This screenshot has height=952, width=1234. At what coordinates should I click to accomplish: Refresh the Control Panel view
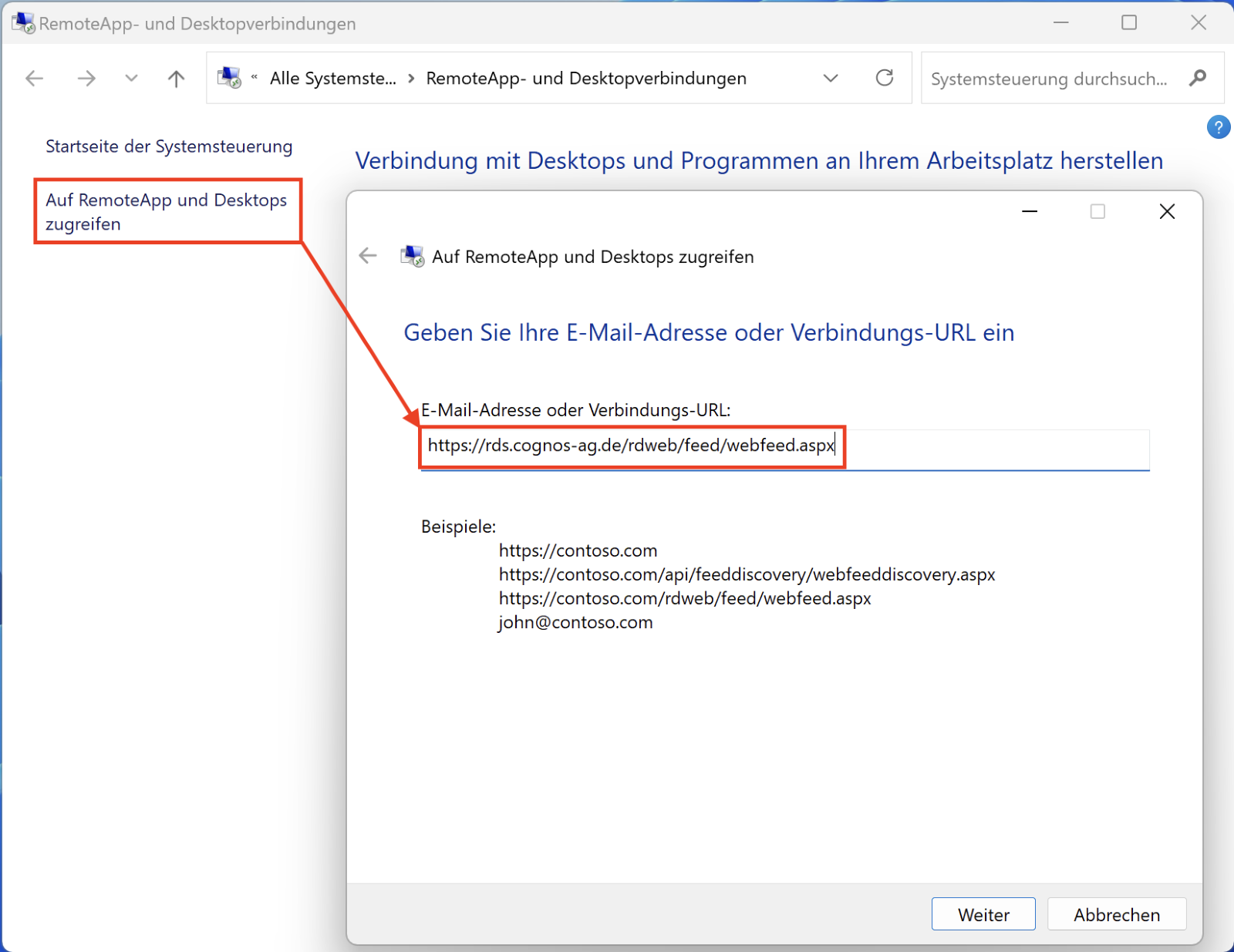885,78
